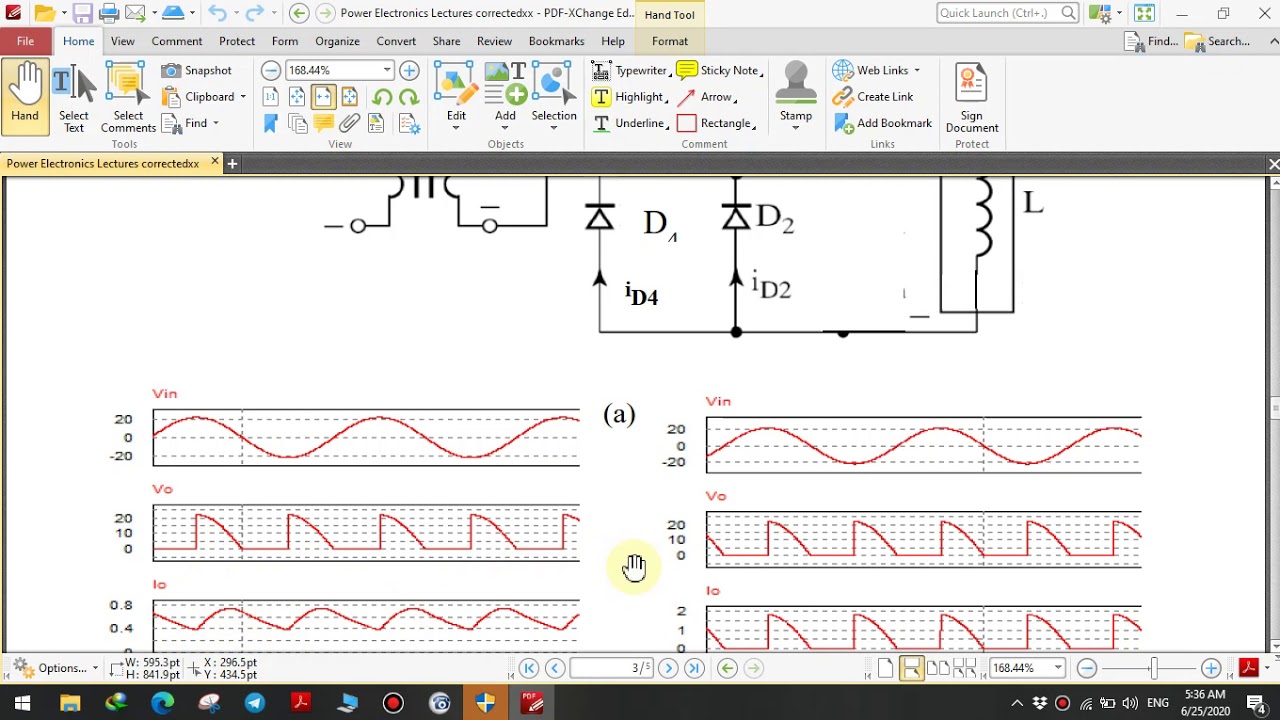This screenshot has width=1280, height=720.
Task: Activate the Select Comments tool
Action: coord(128,97)
